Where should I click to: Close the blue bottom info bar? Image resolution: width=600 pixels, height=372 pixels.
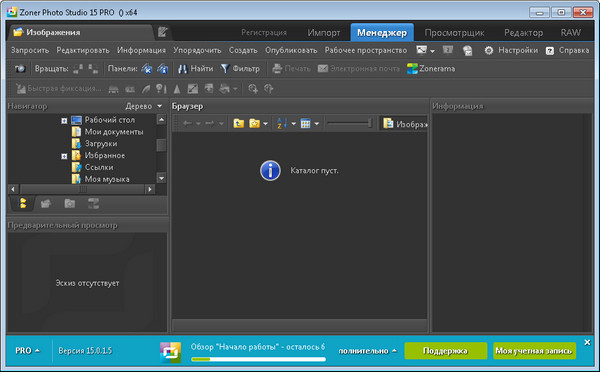[587, 343]
